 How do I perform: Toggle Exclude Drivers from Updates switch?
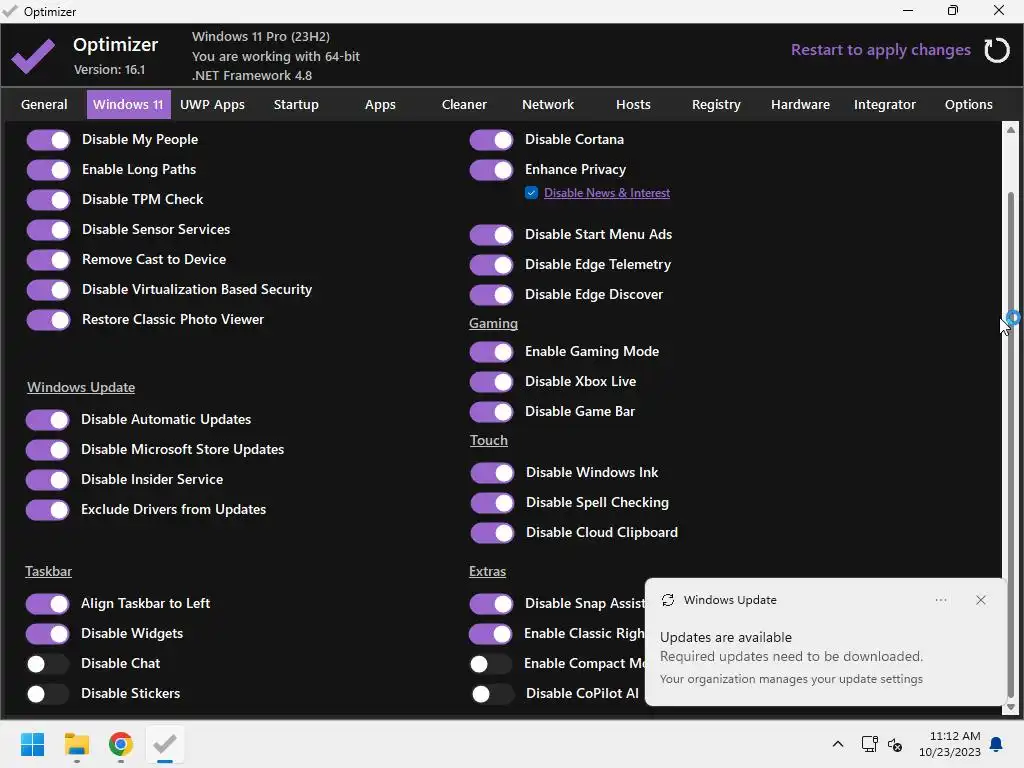click(48, 510)
